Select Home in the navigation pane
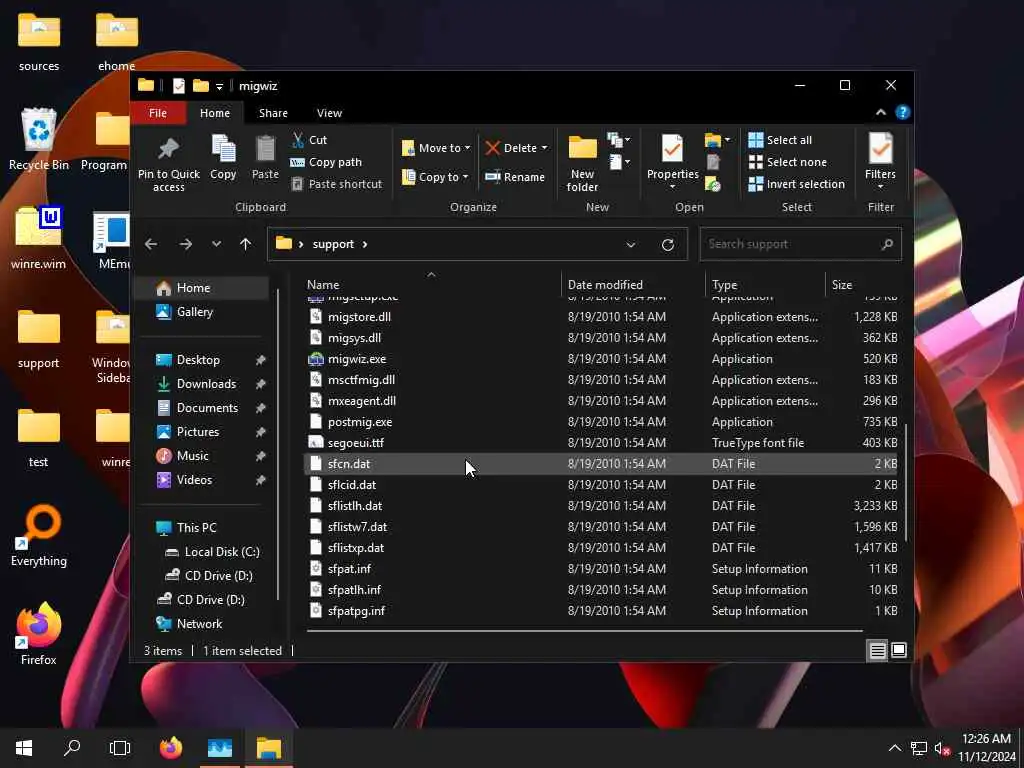Screen dimensions: 1024x768 click(201, 288)
